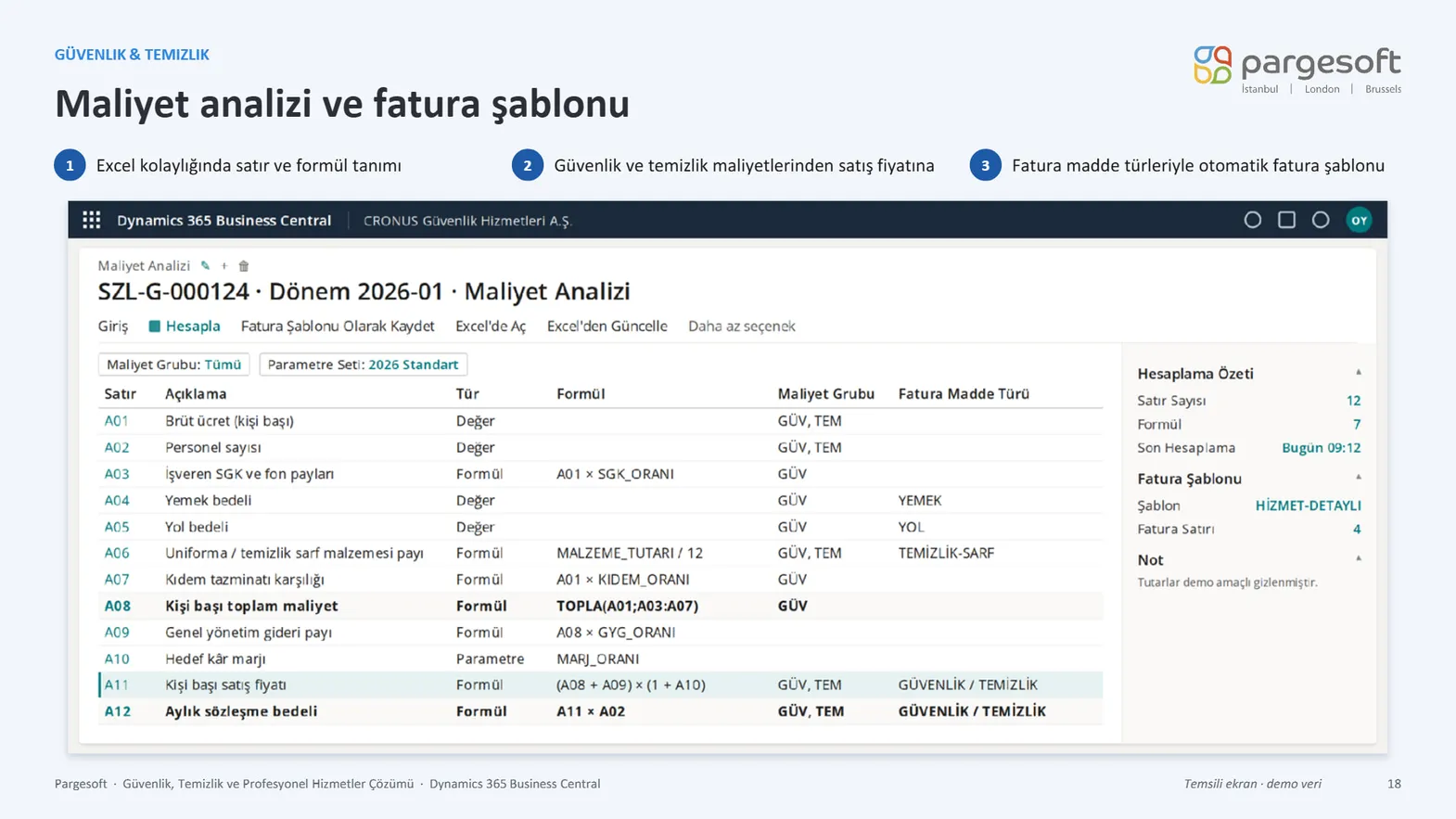Image resolution: width=1456 pixels, height=819 pixels.
Task: Select Excel'de Aç action
Action: tap(491, 326)
